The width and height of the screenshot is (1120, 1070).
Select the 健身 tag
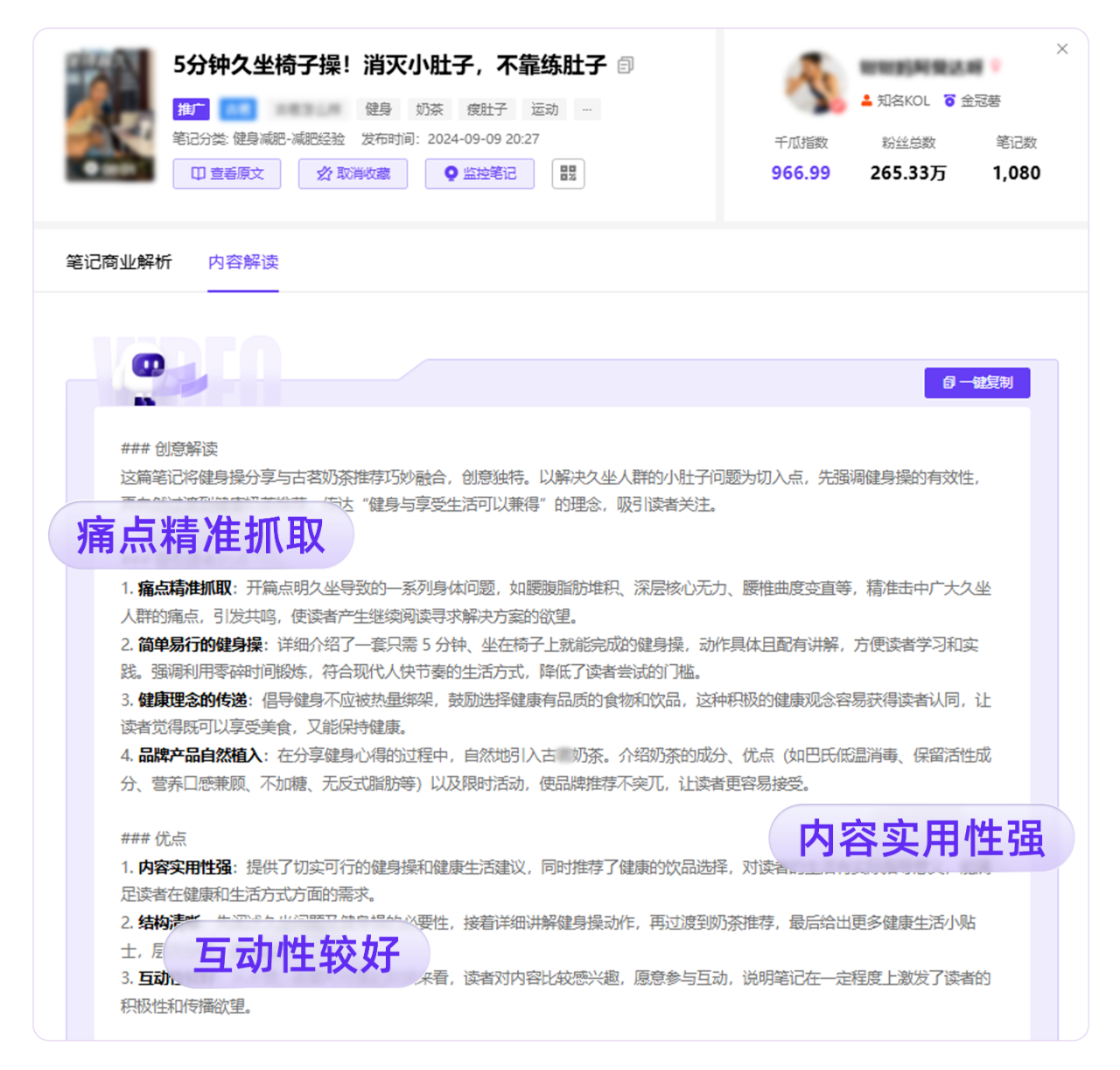click(x=378, y=109)
